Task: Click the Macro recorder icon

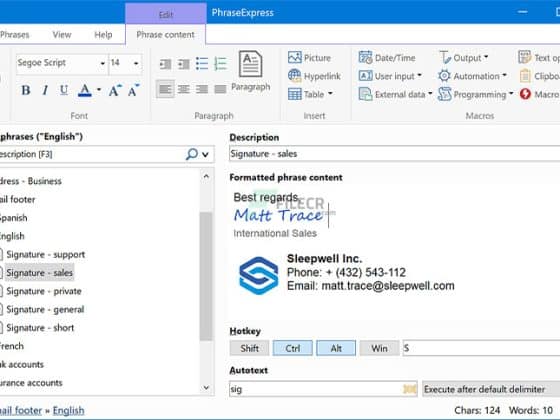Action: tap(525, 94)
